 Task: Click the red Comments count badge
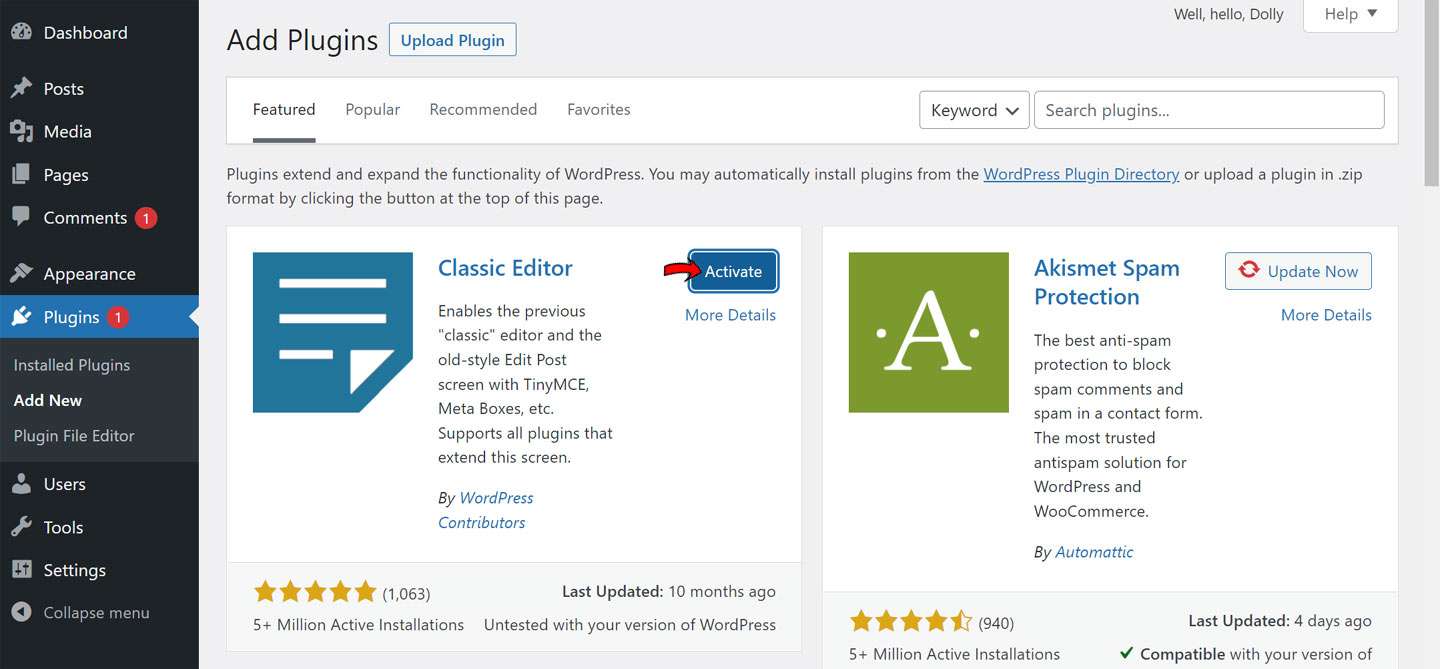pyautogui.click(x=146, y=218)
